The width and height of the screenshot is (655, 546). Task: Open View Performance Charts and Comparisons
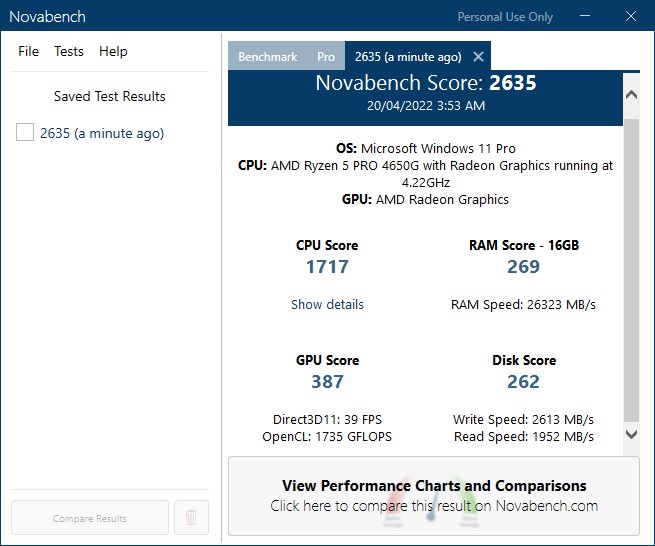pyautogui.click(x=434, y=495)
